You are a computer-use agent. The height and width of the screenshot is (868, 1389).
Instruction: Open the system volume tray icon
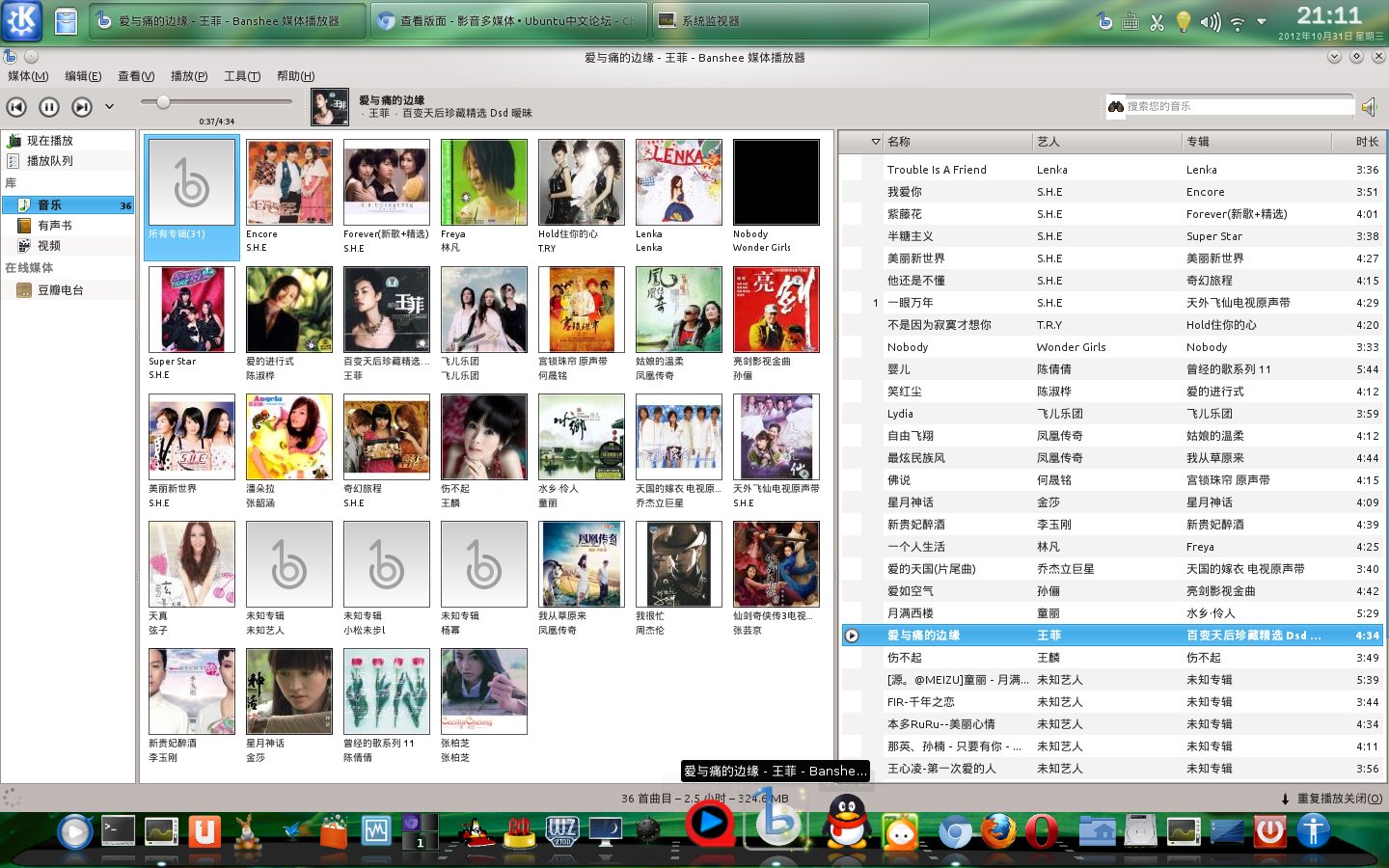[1210, 21]
